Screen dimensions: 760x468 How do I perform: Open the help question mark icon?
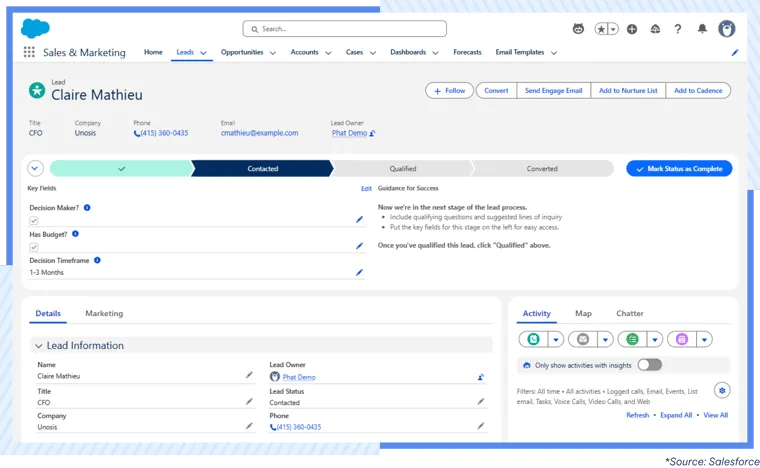coord(677,29)
